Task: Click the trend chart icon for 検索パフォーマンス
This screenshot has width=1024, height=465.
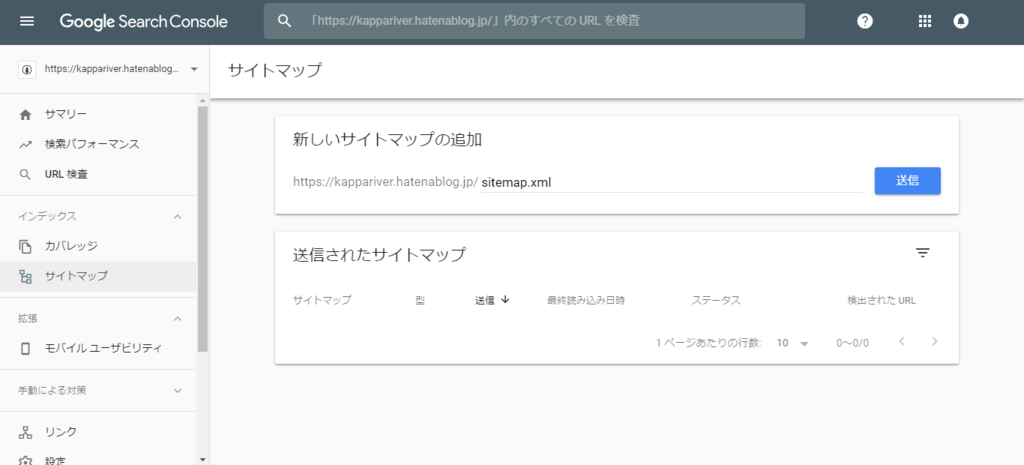Action: coord(25,144)
